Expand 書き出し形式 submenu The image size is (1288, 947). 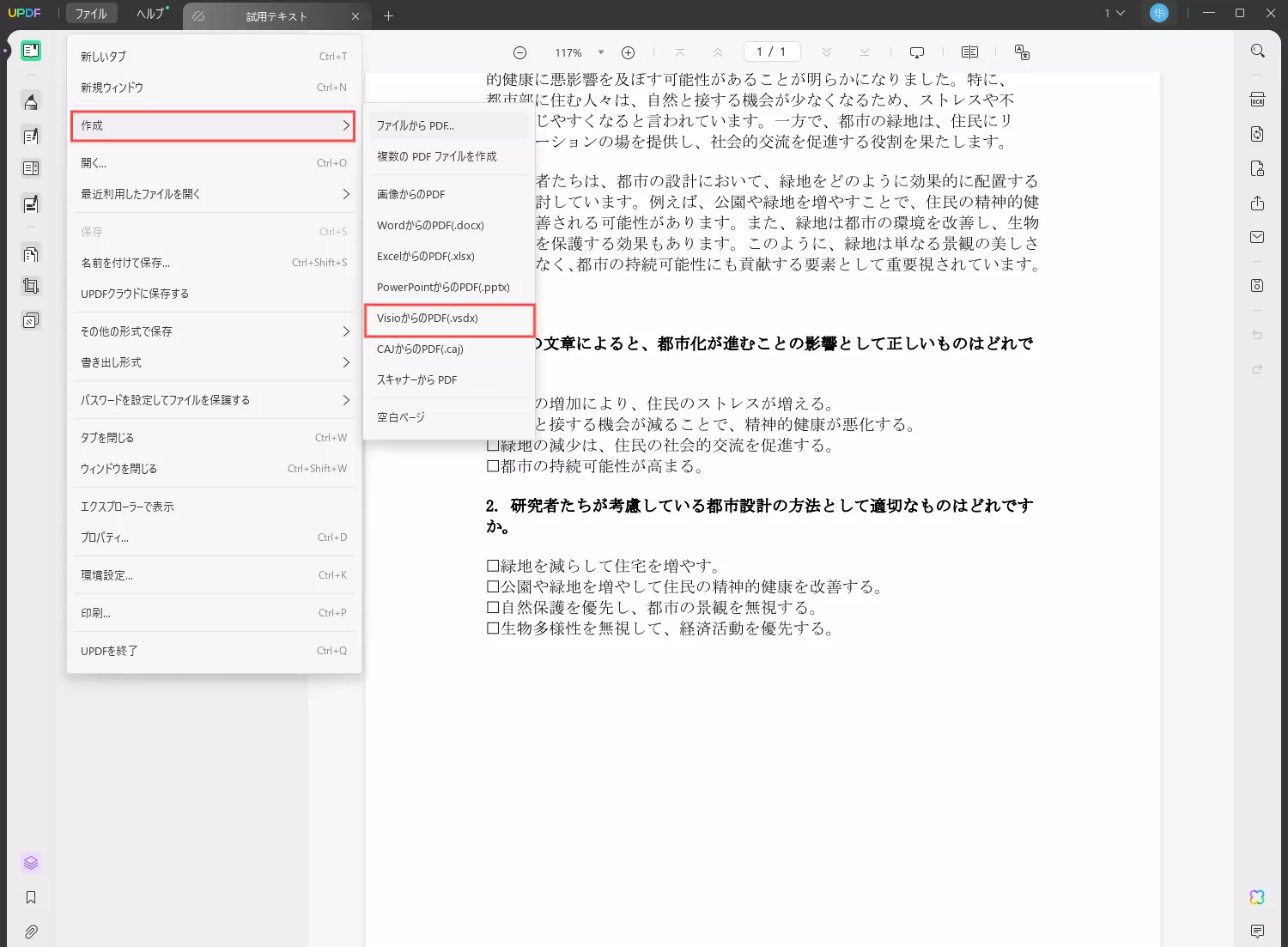click(215, 362)
